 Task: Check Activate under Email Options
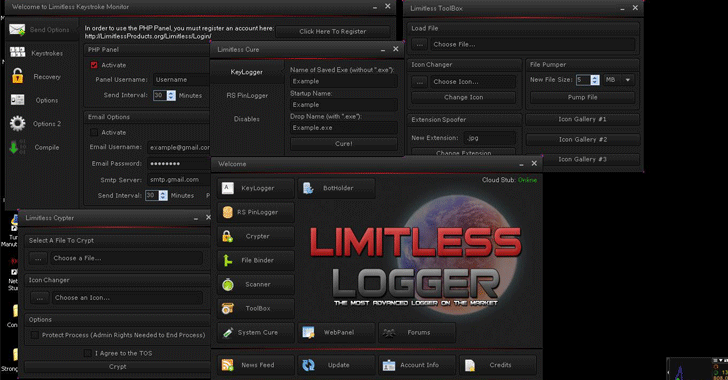point(94,132)
